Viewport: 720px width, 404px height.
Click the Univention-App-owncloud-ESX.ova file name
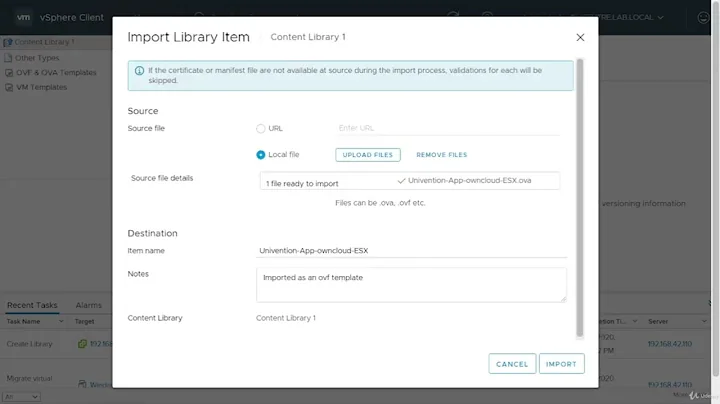coord(470,180)
